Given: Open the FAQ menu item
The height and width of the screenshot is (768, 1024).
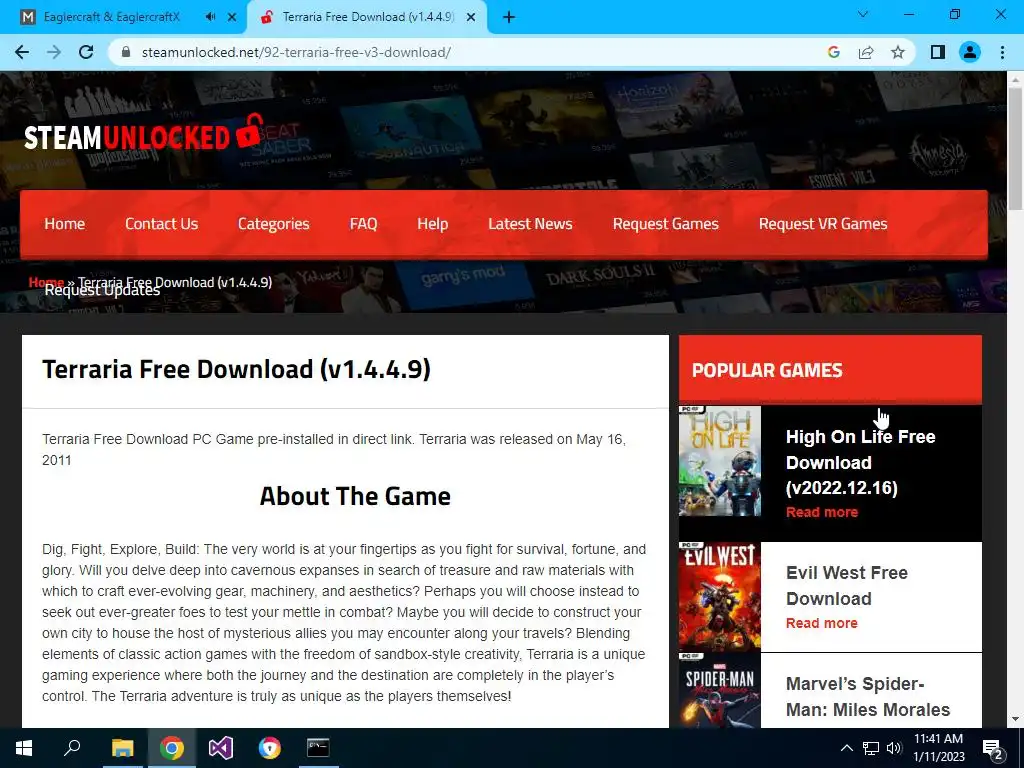Looking at the screenshot, I should [x=363, y=224].
